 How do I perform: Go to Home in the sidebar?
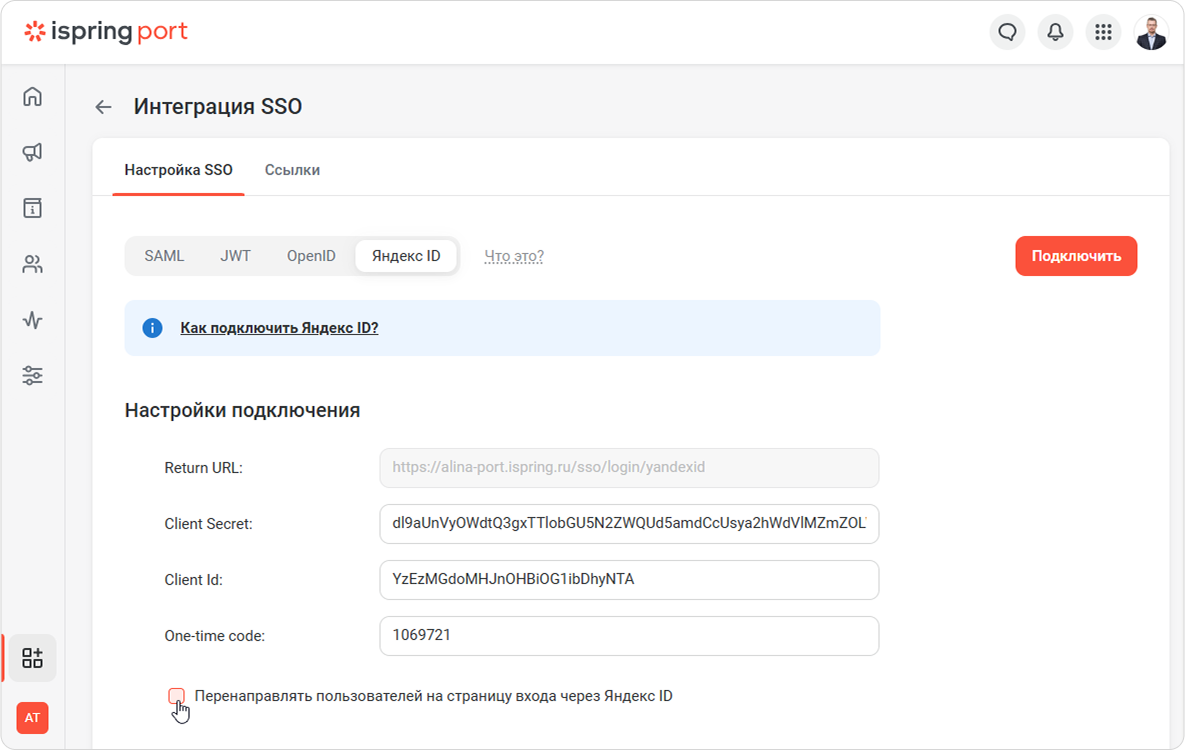(x=32, y=96)
